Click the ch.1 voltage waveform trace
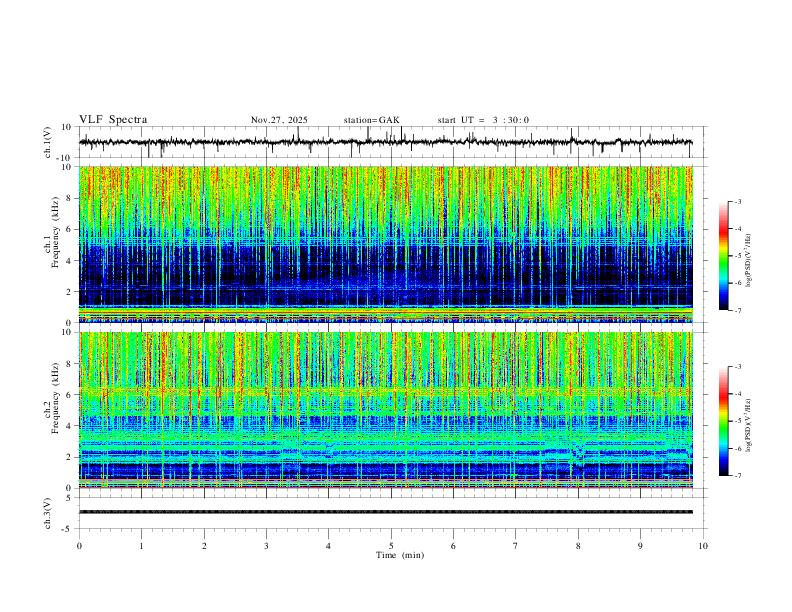The width and height of the screenshot is (792, 612). tap(385, 142)
